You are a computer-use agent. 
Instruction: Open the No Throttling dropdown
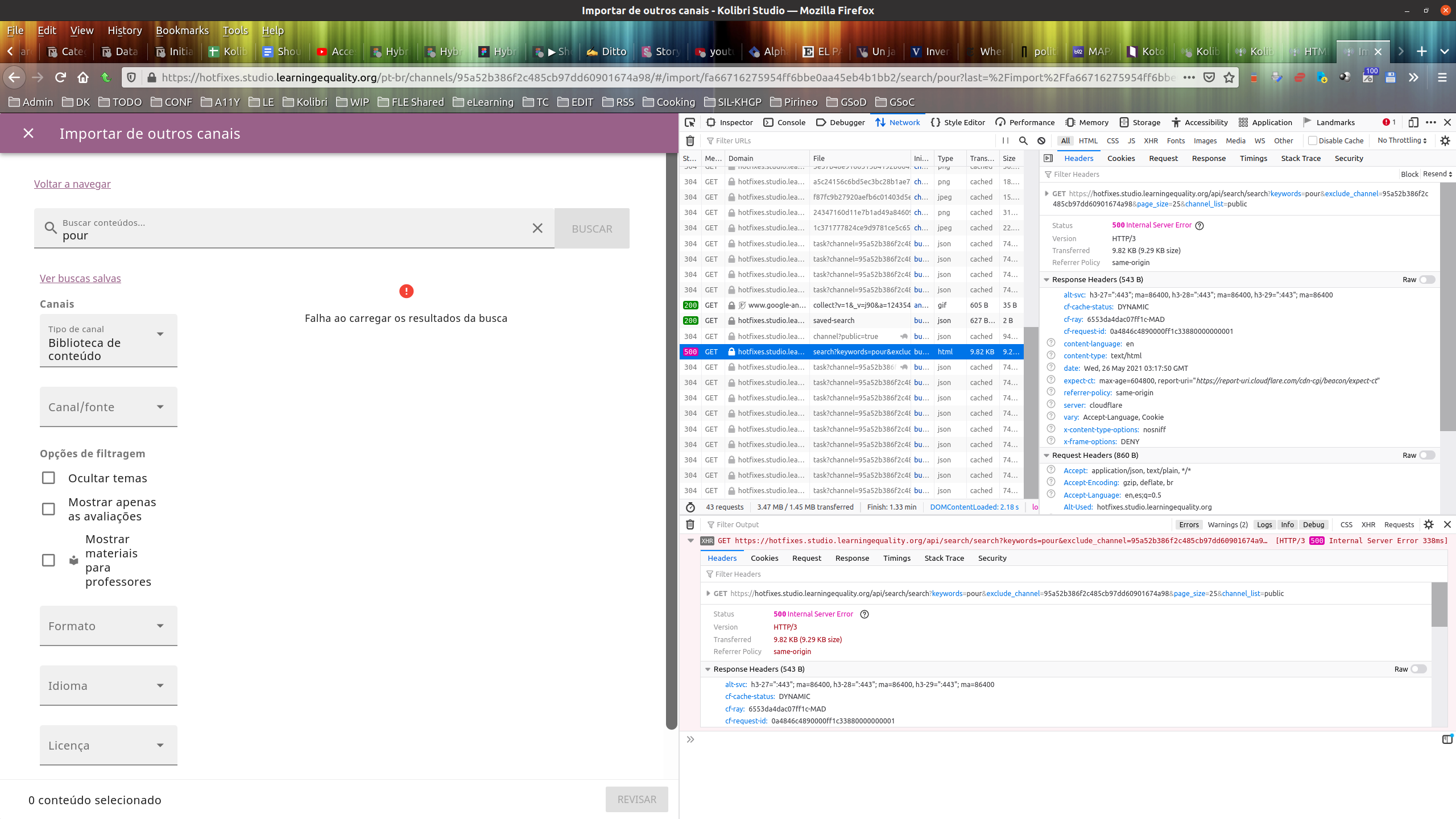[x=1401, y=140]
